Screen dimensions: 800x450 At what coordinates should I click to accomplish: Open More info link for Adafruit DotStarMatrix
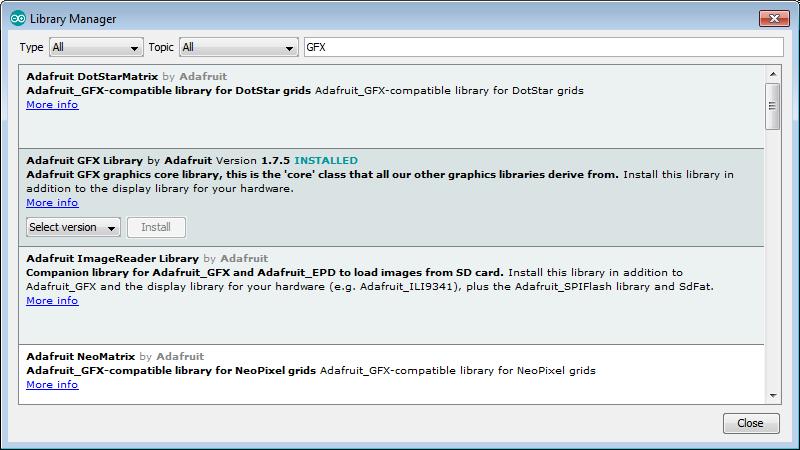coord(52,105)
